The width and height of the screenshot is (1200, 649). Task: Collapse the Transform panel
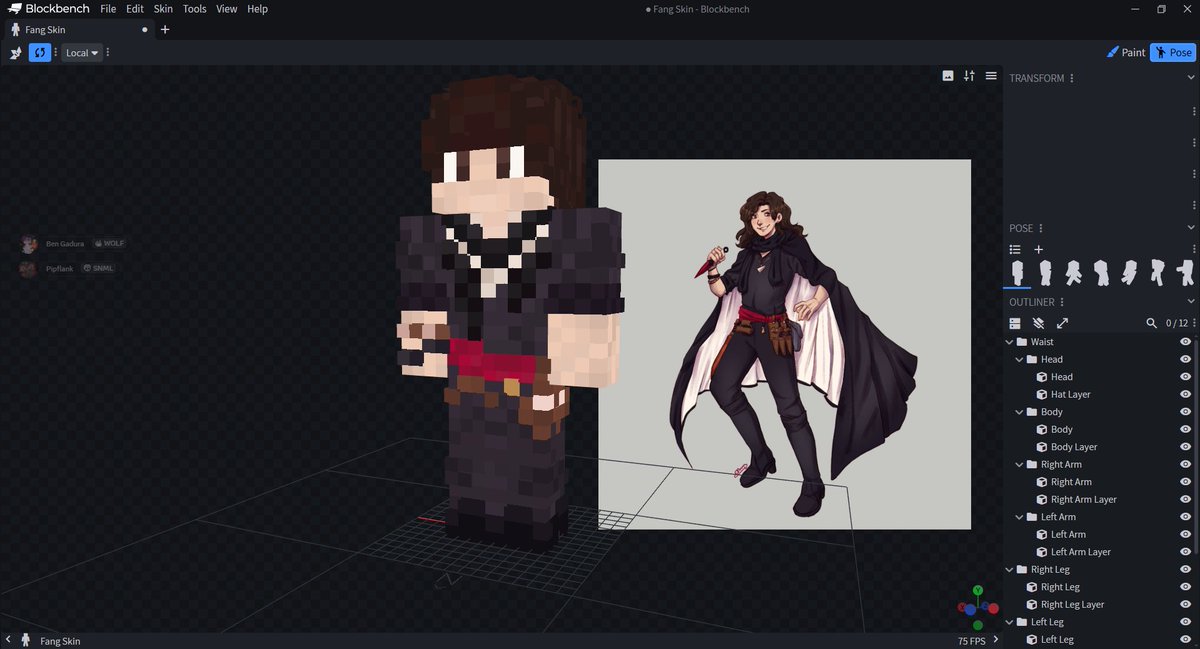pyautogui.click(x=1190, y=78)
